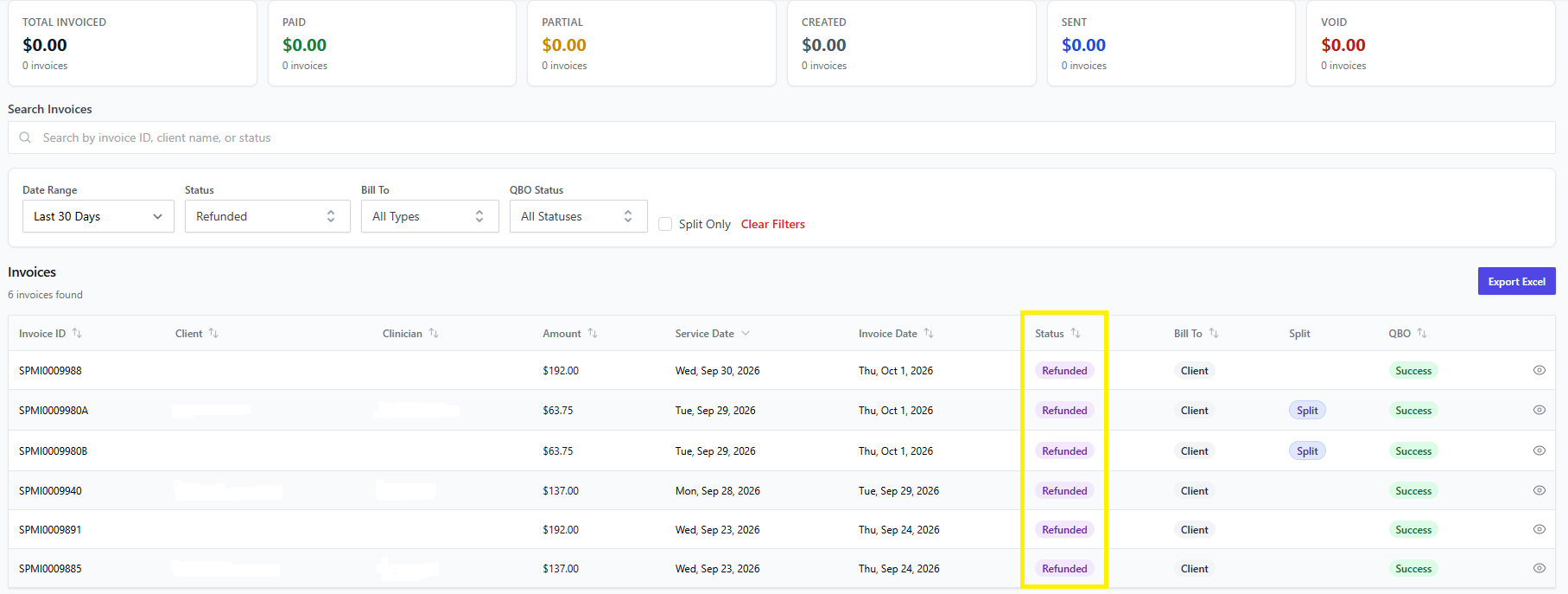The height and width of the screenshot is (594, 1568).
Task: Select the Sent summary card
Action: [x=1171, y=43]
